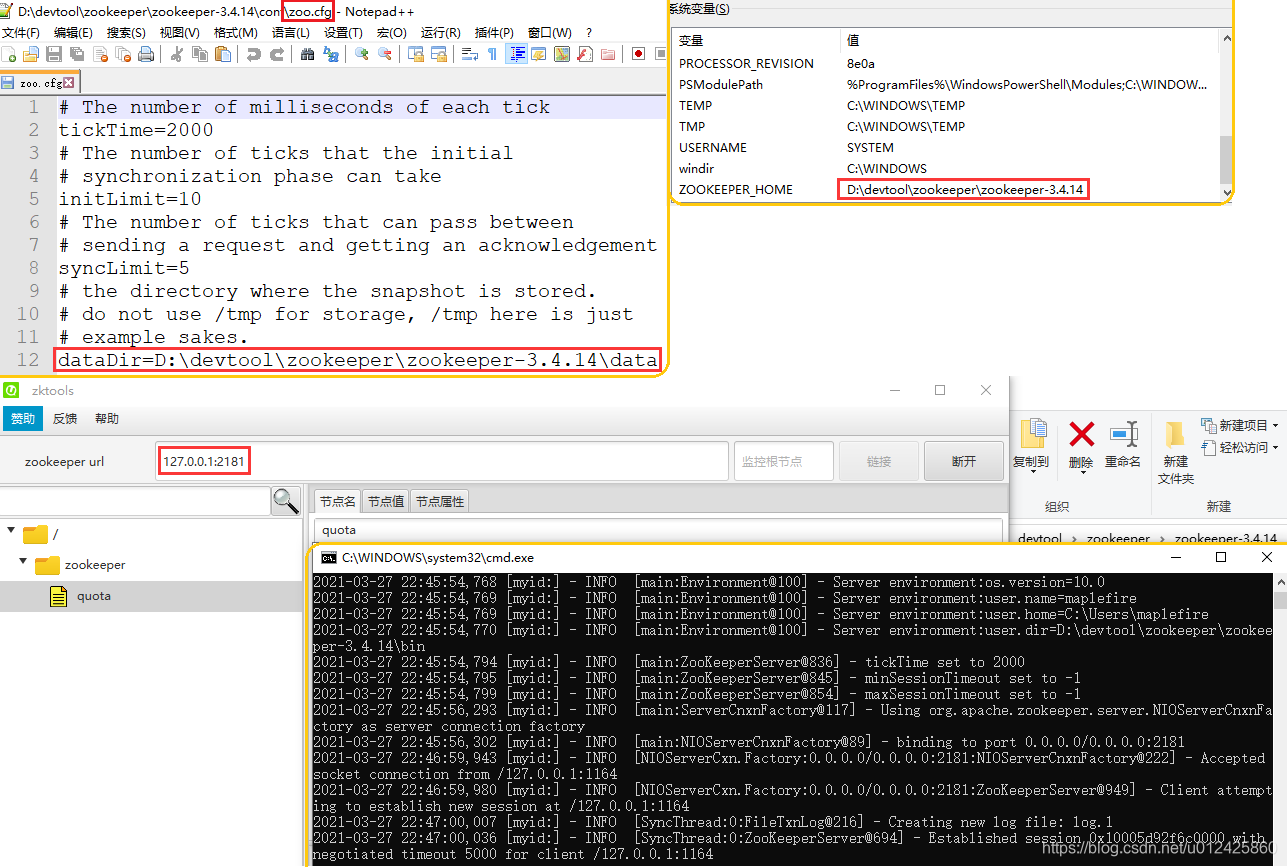This screenshot has width=1287, height=867.
Task: Open the 新建项目 dropdown in Explorer
Action: [1238, 425]
